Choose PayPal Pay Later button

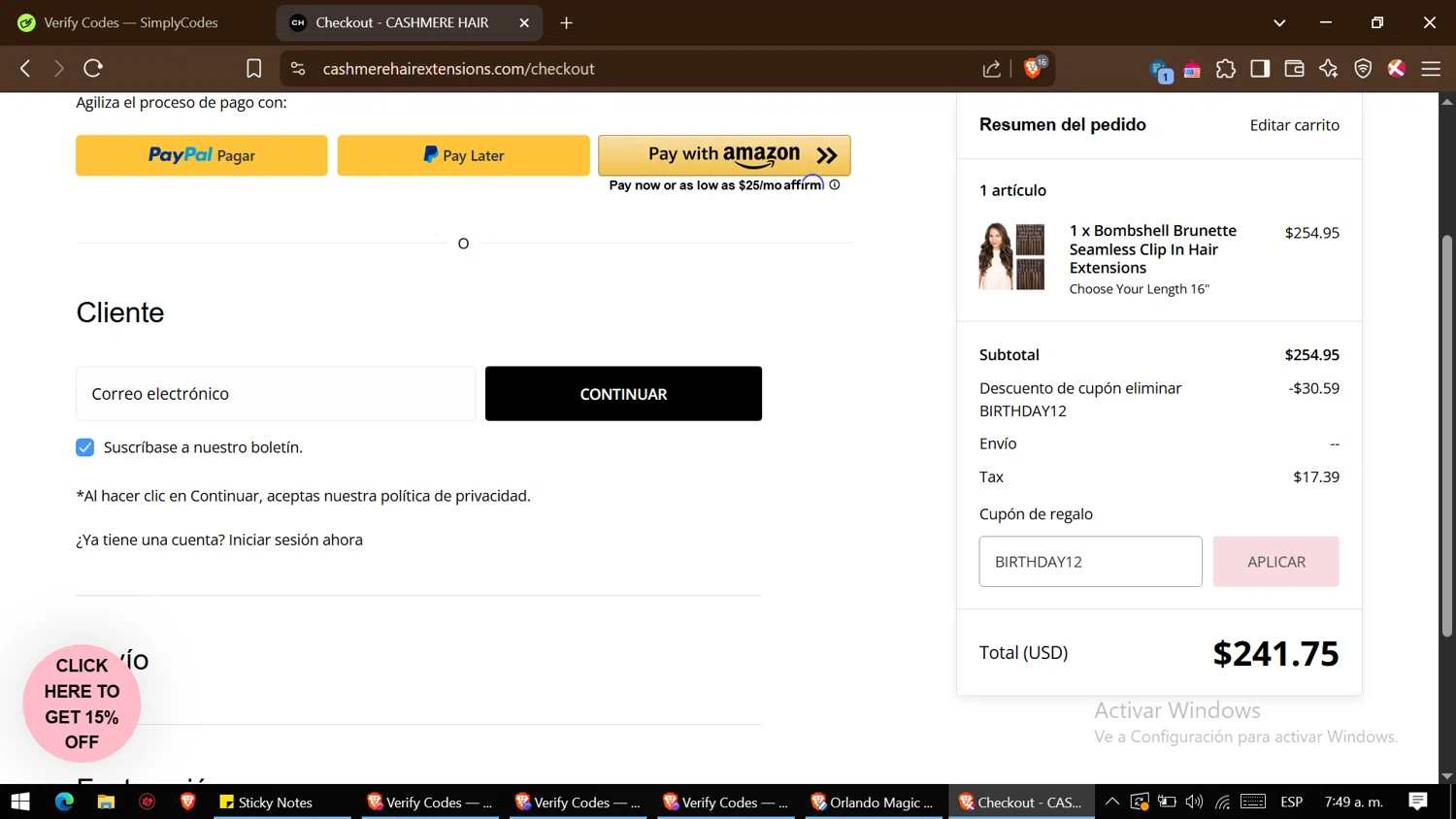(x=464, y=155)
